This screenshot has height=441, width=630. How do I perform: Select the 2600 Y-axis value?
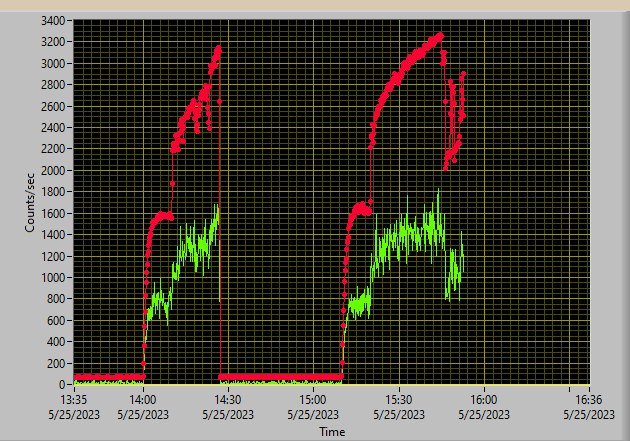[53, 106]
